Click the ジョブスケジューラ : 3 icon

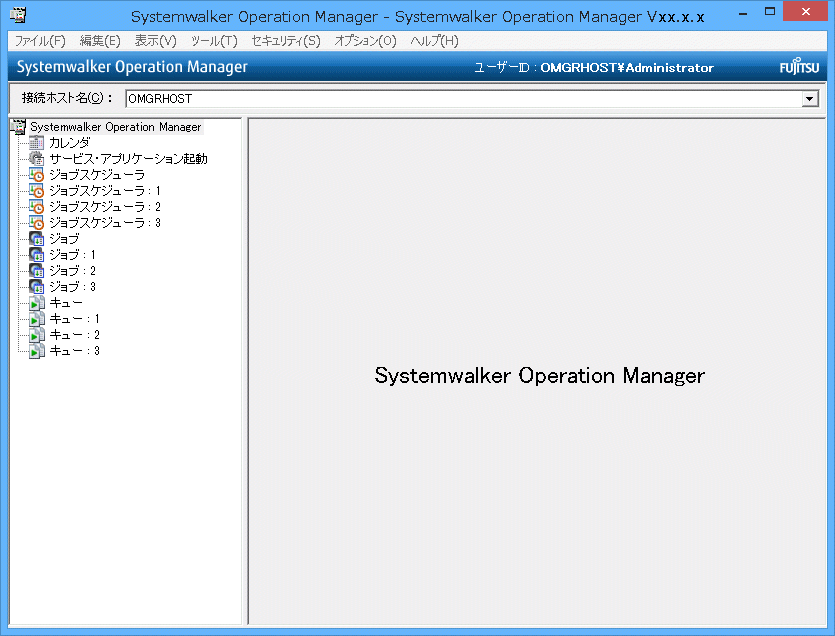pyautogui.click(x=36, y=223)
